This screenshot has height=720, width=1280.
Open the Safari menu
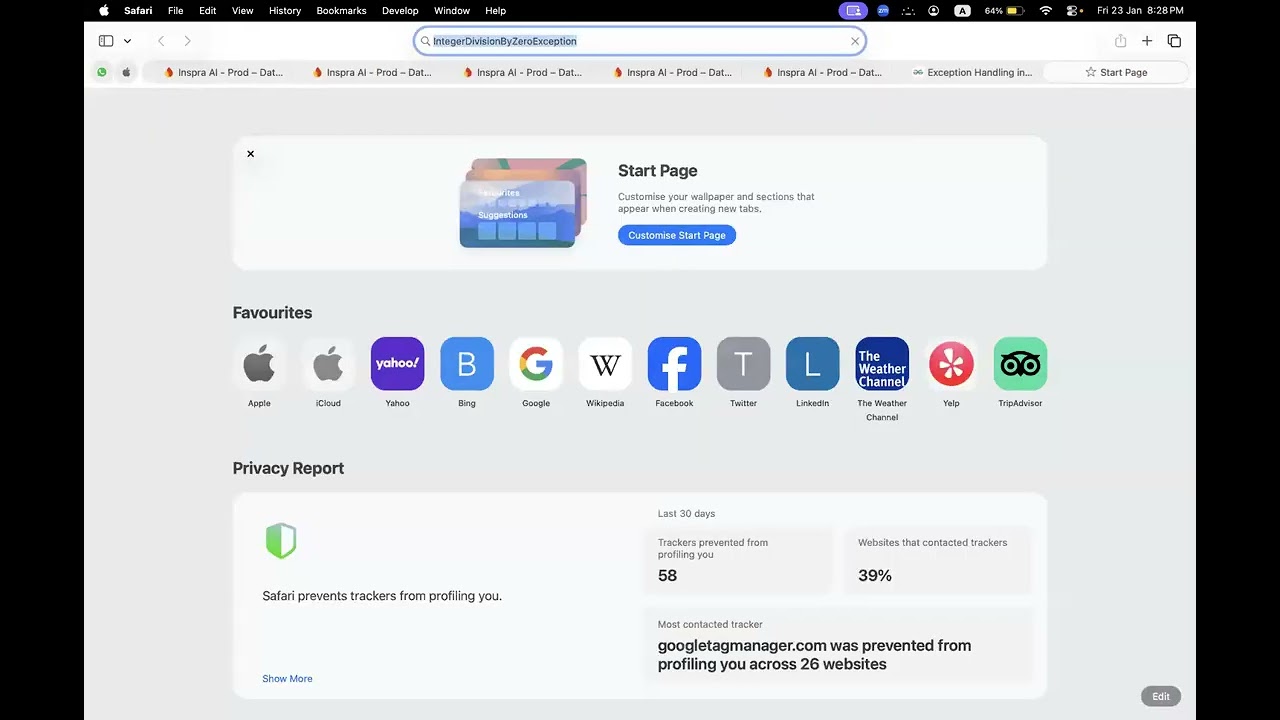pos(138,11)
